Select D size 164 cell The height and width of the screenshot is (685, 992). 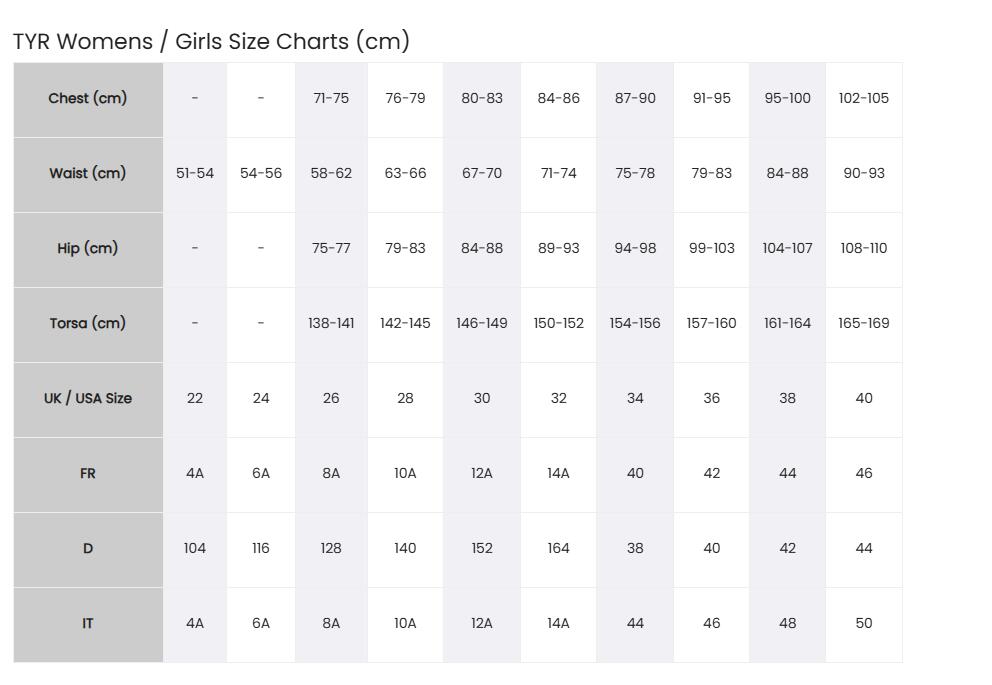[559, 550]
